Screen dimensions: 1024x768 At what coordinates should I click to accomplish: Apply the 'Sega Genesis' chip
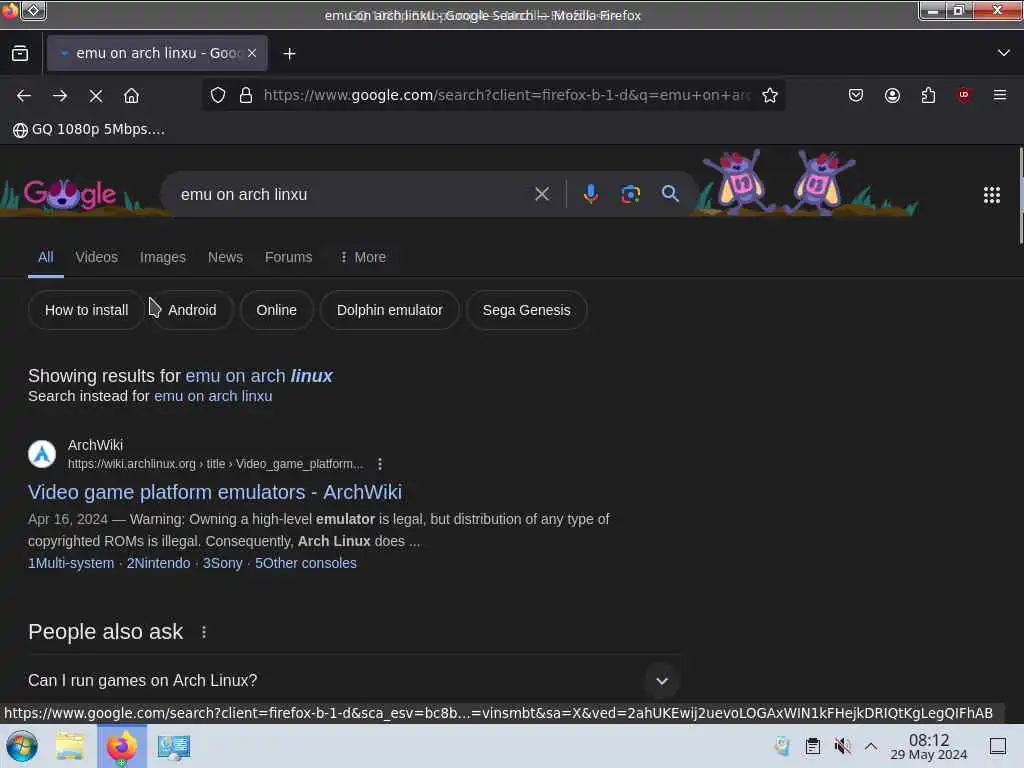click(x=526, y=310)
